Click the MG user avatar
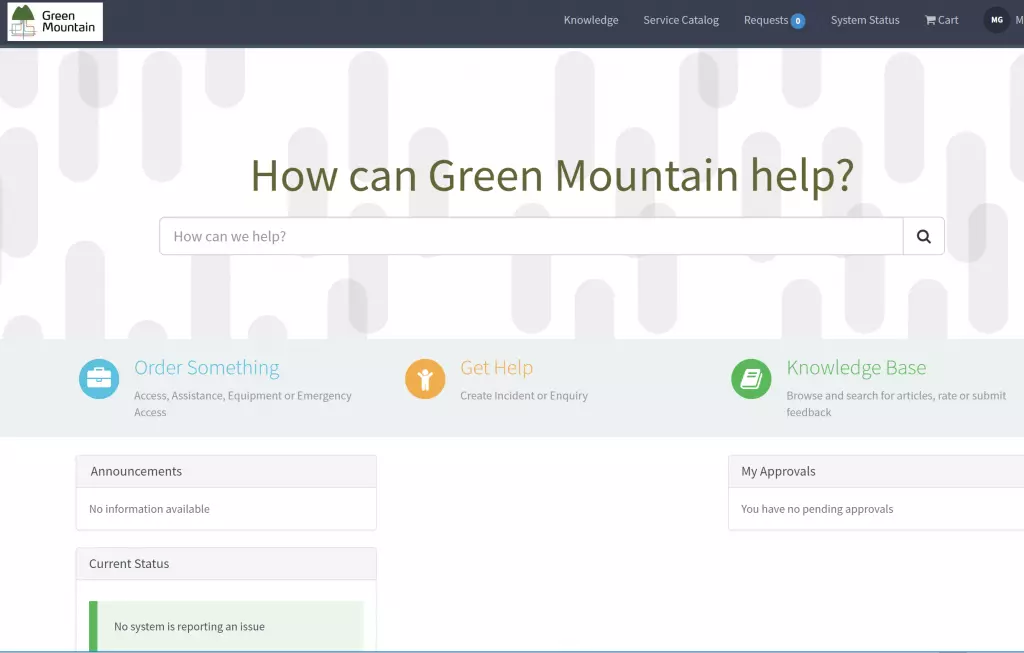 (997, 20)
